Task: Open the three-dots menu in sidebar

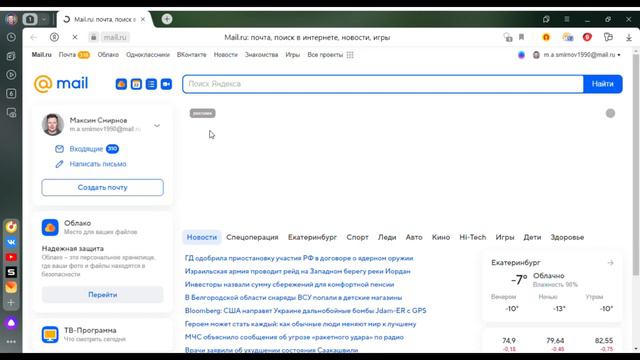Action: 11,342
